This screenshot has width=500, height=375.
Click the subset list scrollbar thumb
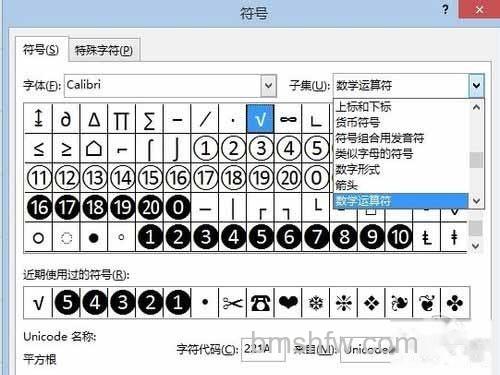click(476, 160)
